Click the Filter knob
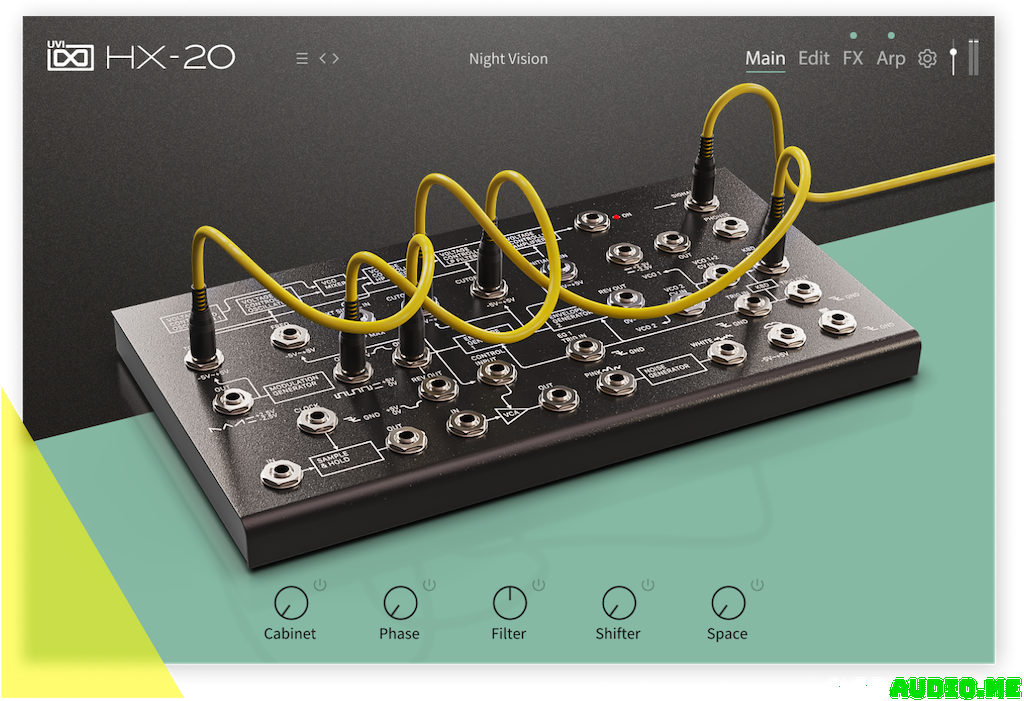Viewport: 1024px width, 701px height. [x=509, y=602]
